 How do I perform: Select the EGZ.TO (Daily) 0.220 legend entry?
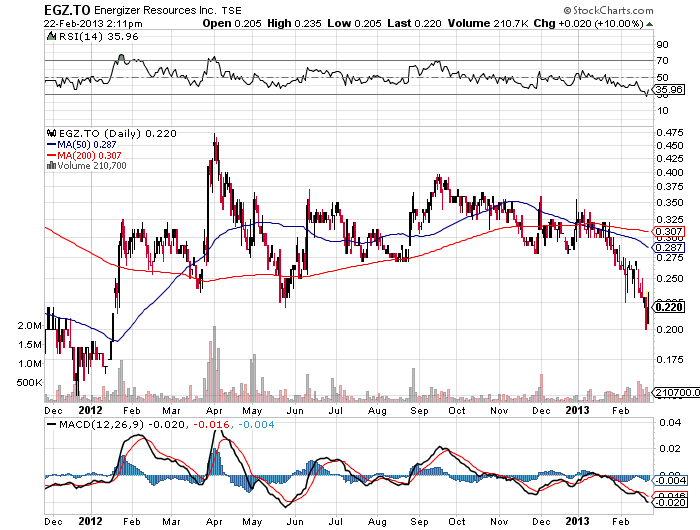click(x=118, y=133)
